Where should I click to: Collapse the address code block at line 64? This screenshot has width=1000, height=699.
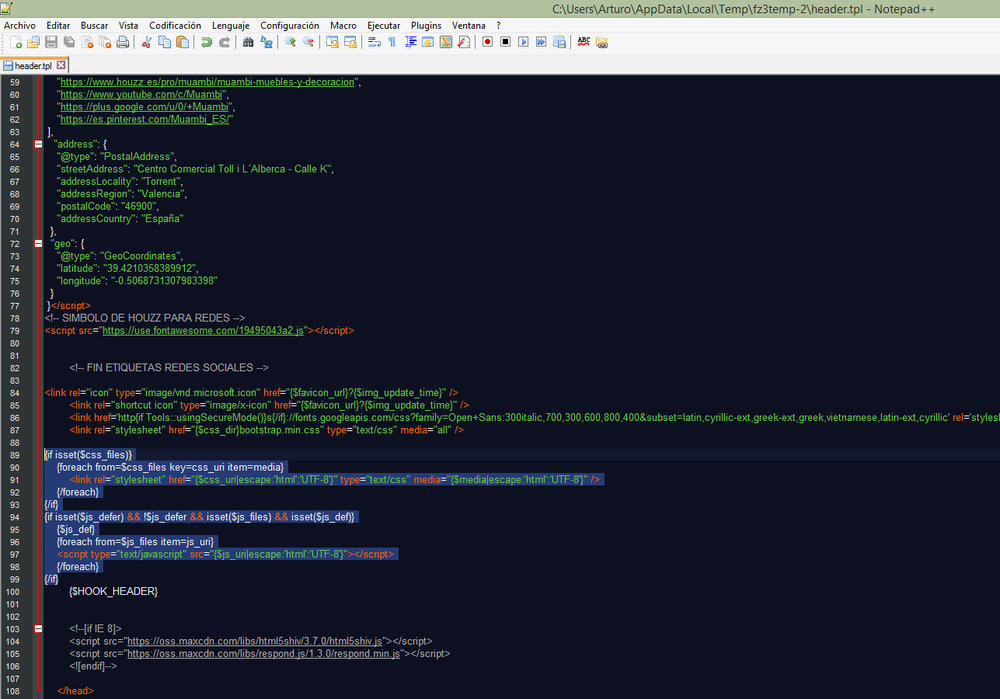37,143
